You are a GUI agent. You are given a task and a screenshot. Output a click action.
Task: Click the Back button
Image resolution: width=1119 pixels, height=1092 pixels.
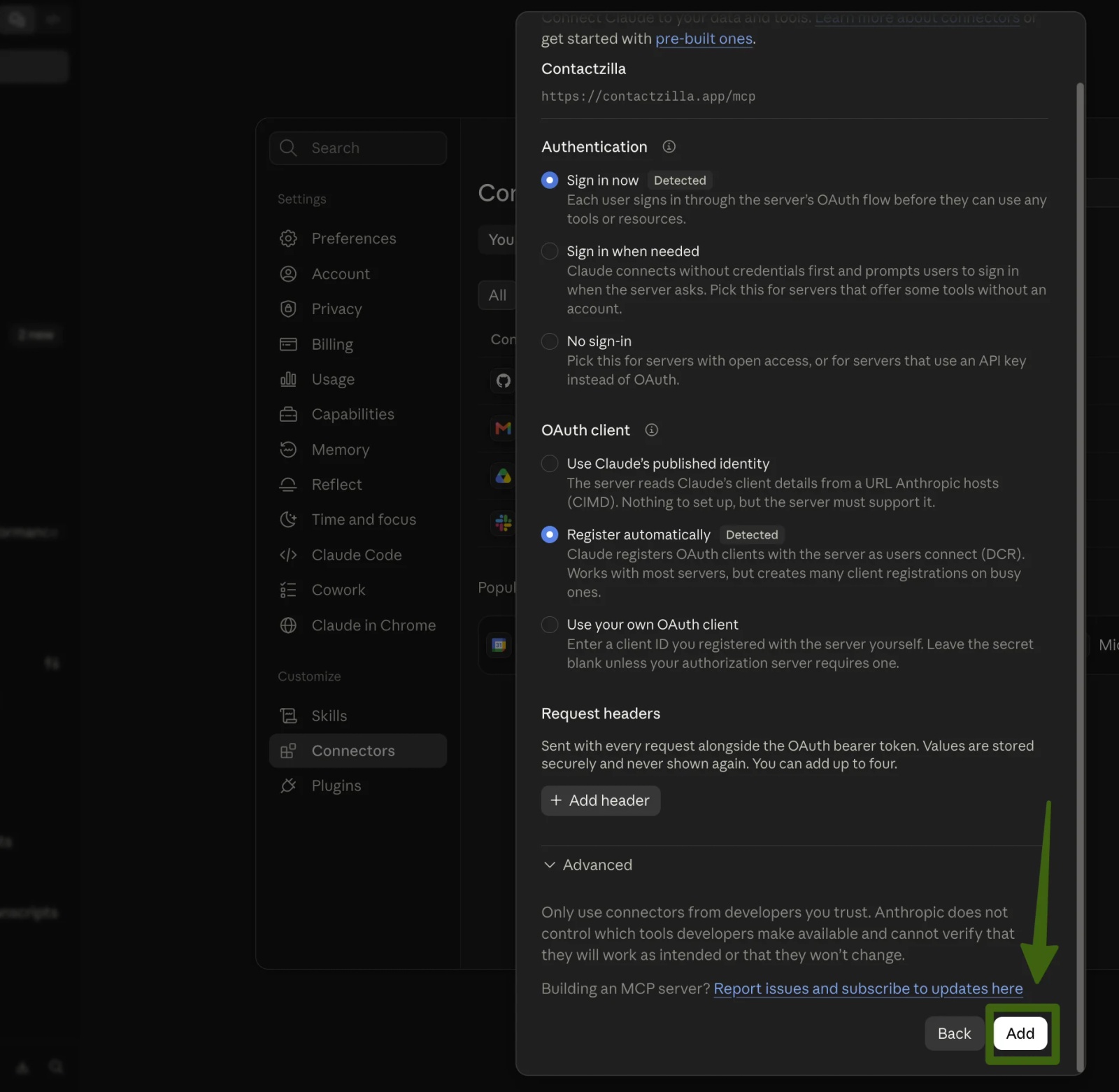[954, 1033]
